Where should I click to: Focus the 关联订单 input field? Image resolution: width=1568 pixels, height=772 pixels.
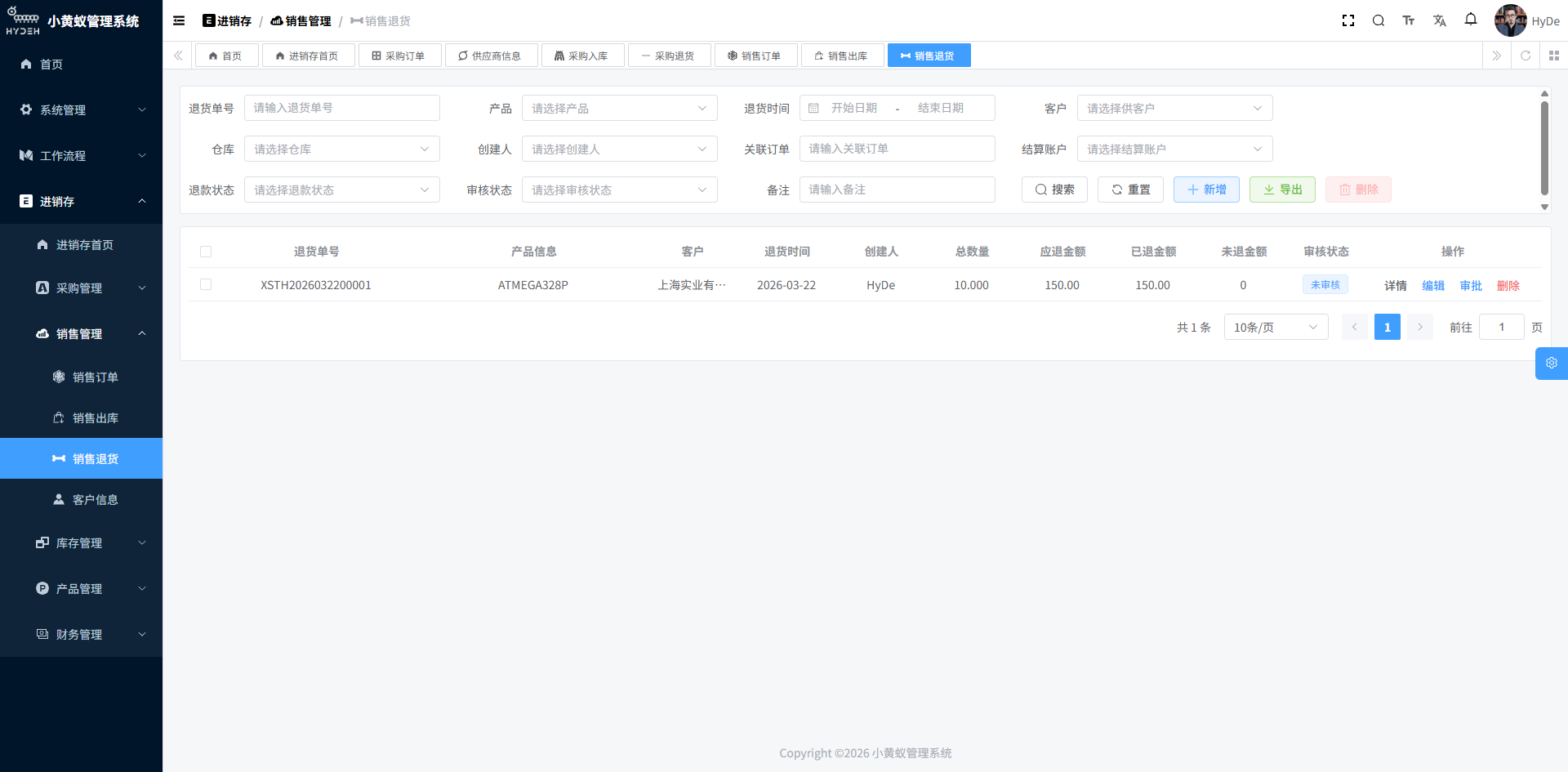pos(897,149)
